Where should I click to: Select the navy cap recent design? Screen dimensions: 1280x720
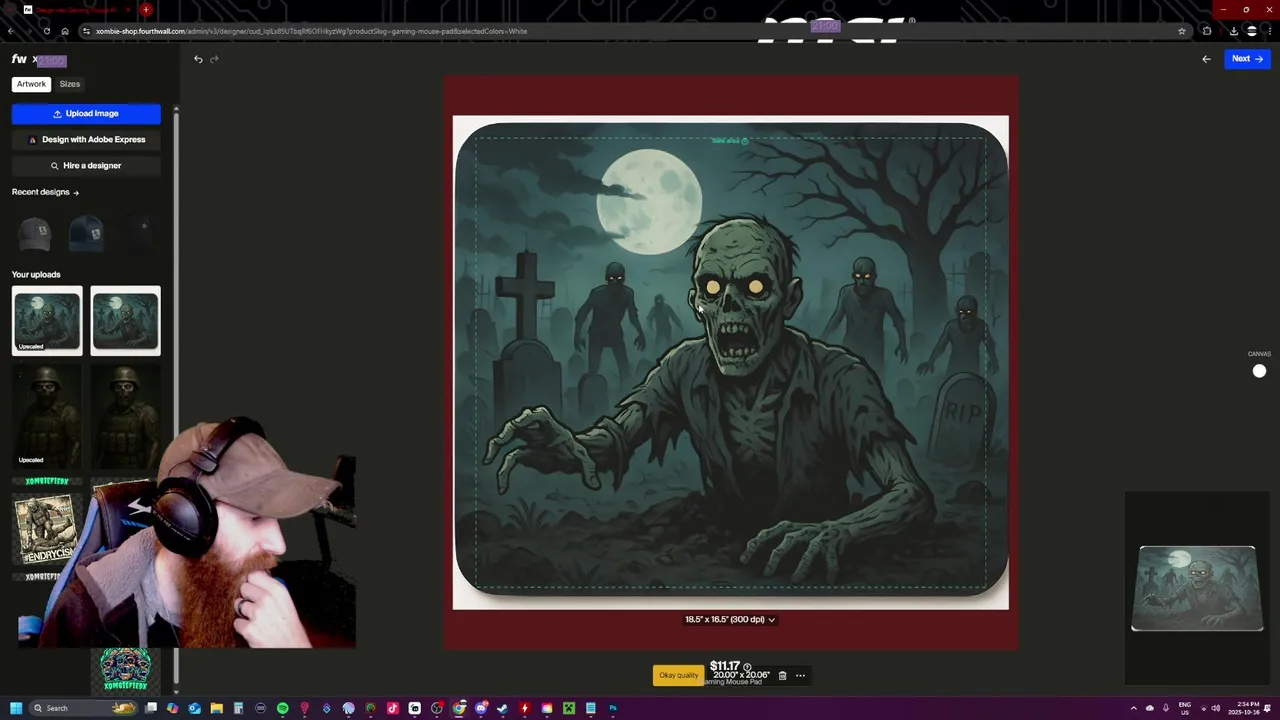click(86, 233)
